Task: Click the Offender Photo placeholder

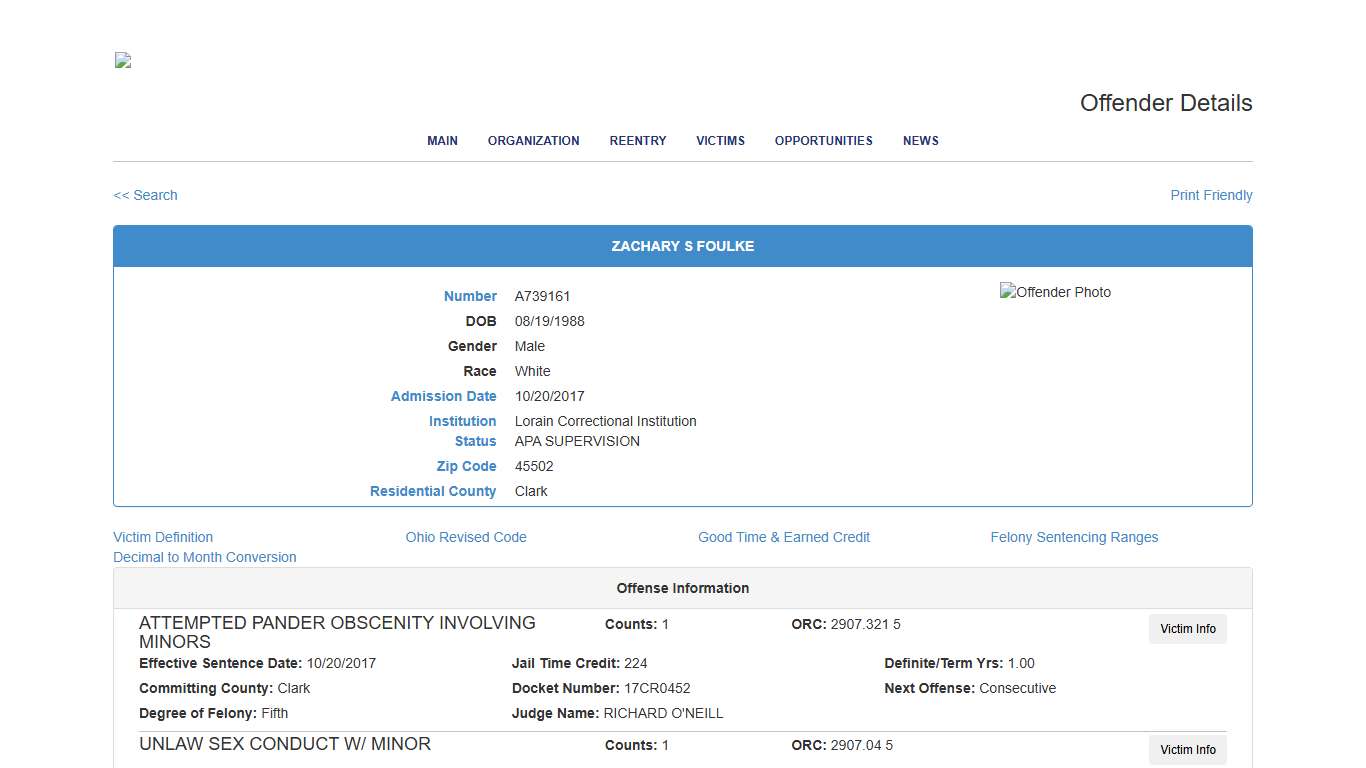Action: click(1055, 292)
